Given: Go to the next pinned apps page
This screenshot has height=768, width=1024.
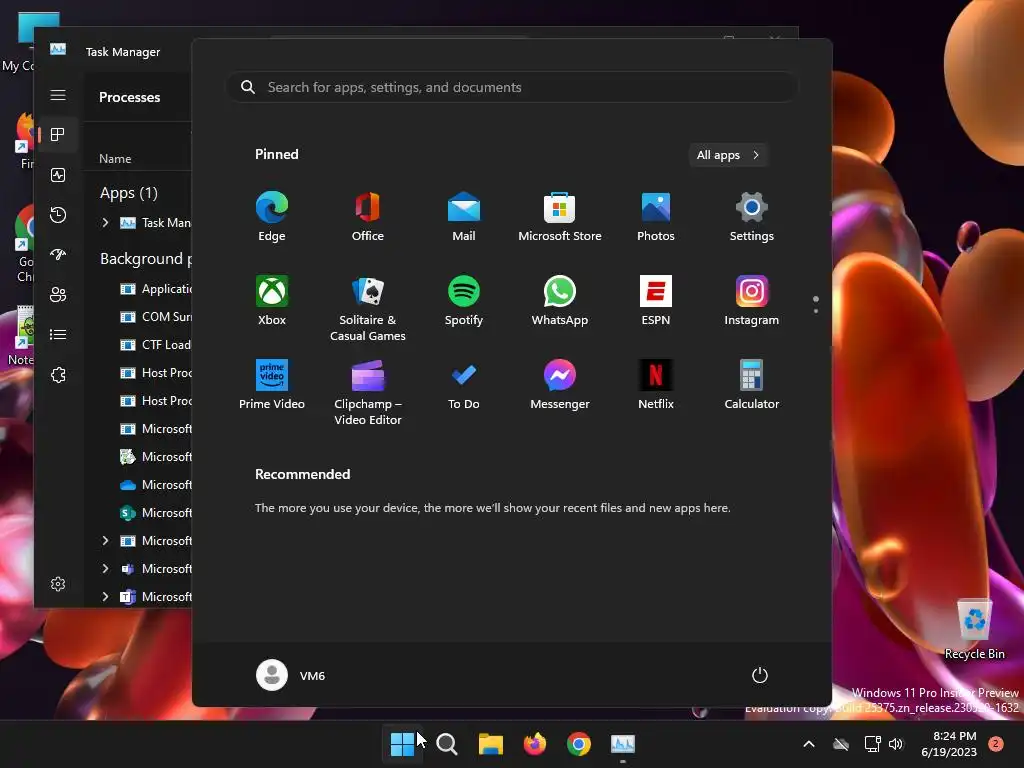Looking at the screenshot, I should pos(816,311).
